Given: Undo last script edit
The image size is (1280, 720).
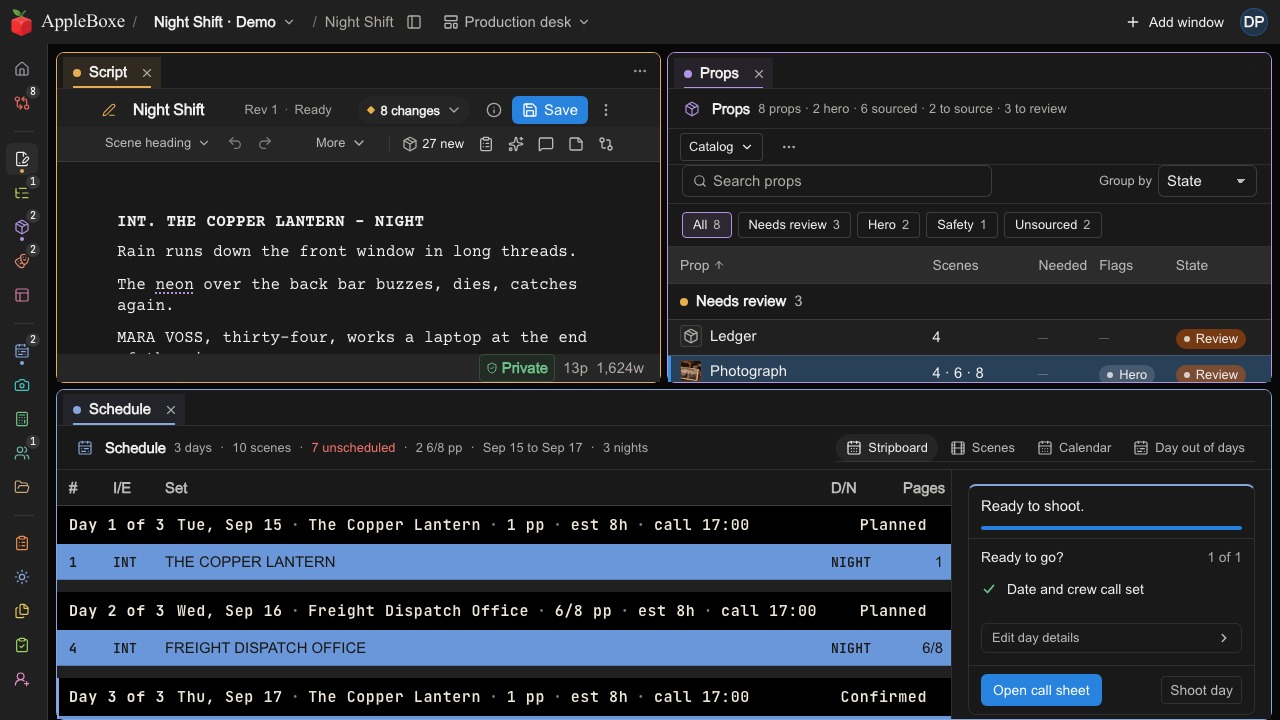Looking at the screenshot, I should pos(235,143).
